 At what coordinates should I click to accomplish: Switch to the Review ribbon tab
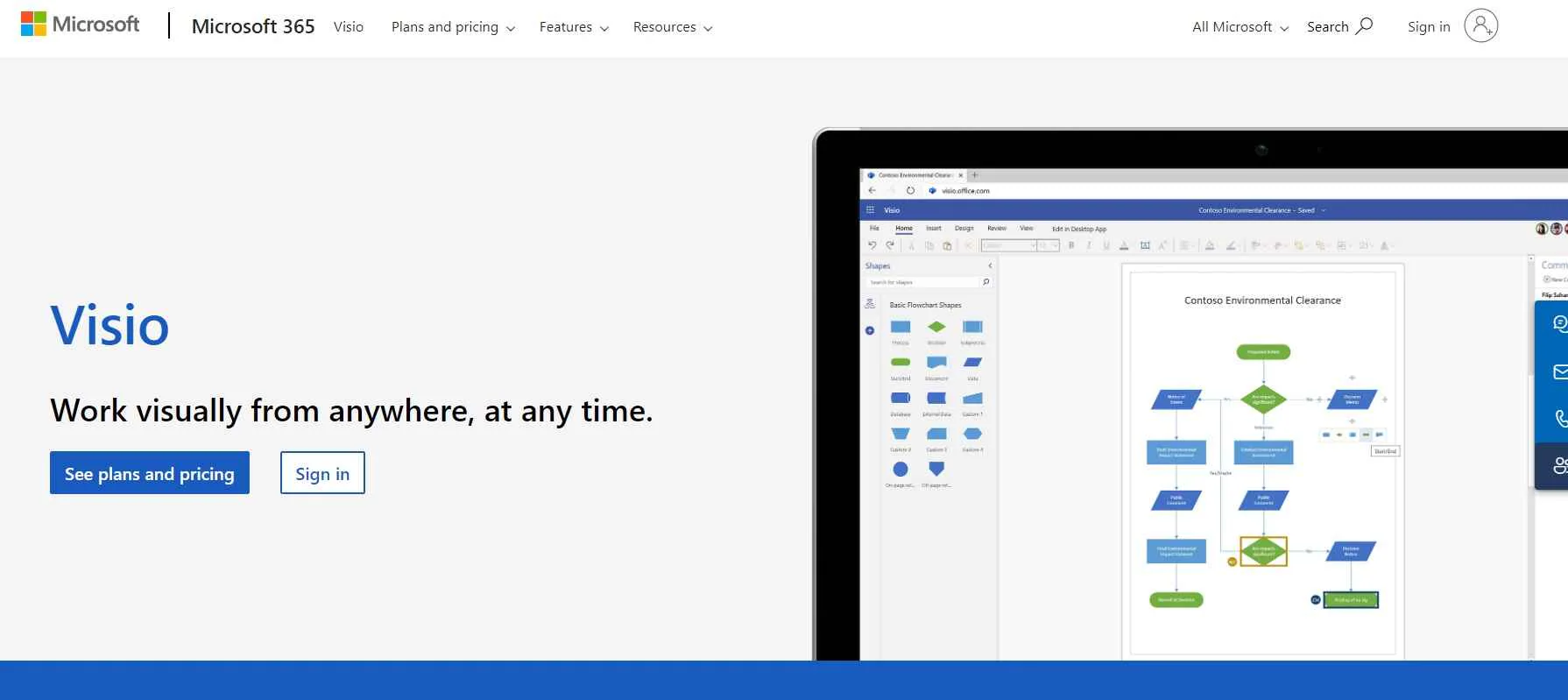click(x=997, y=228)
